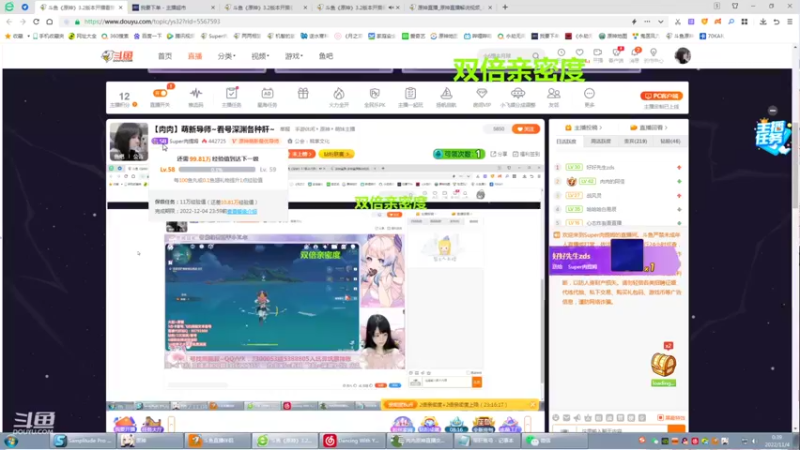Open the waveform tool icon in streamer toolbar
800x450 pixels.
[x=196, y=96]
